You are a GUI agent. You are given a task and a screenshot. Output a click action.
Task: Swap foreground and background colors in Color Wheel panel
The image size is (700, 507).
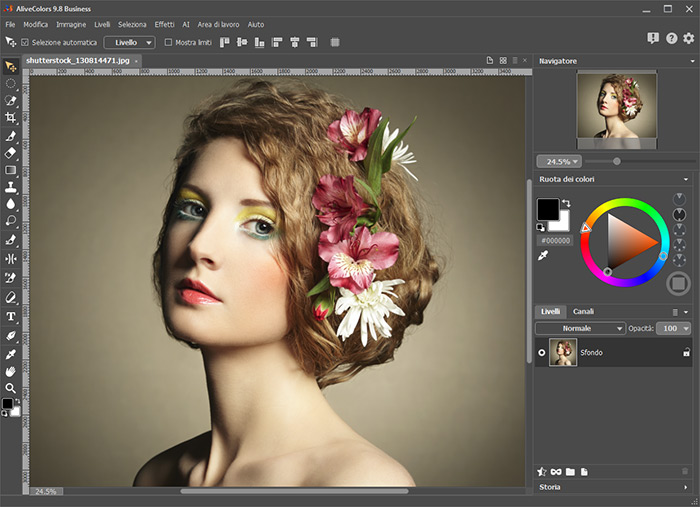[566, 203]
